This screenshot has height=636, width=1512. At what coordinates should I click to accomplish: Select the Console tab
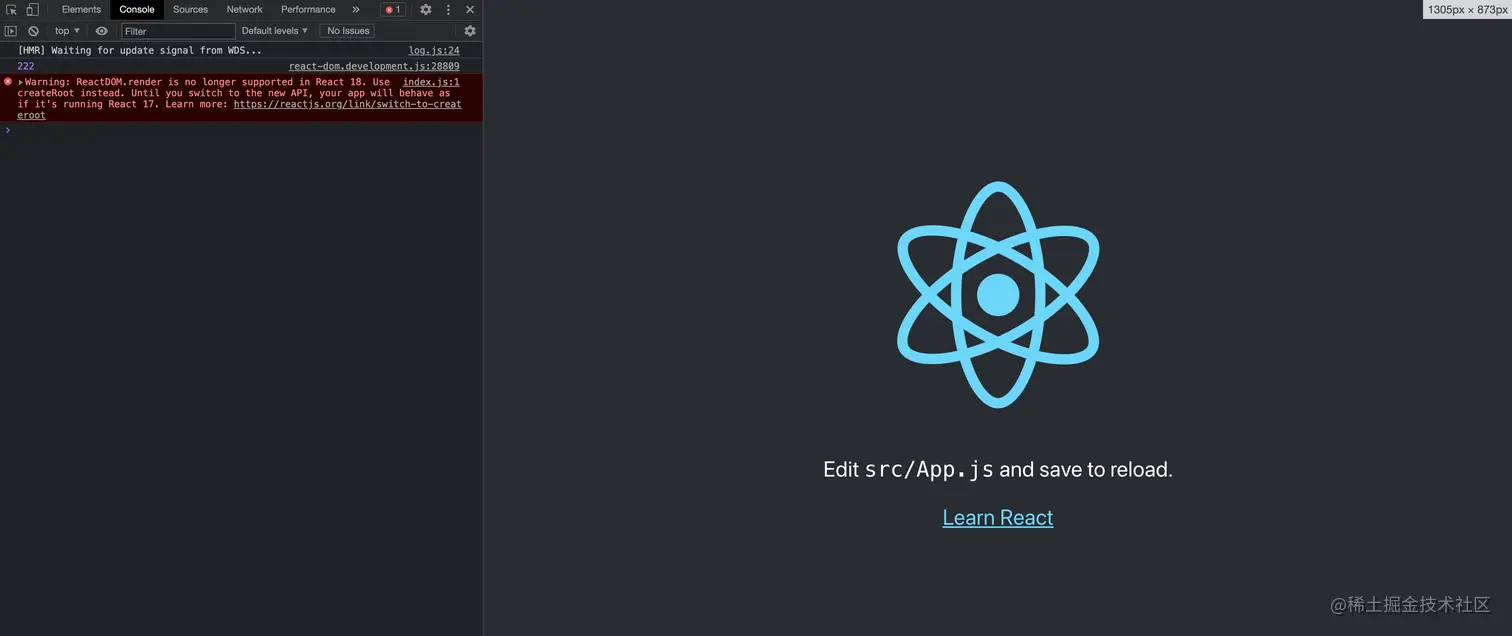137,10
